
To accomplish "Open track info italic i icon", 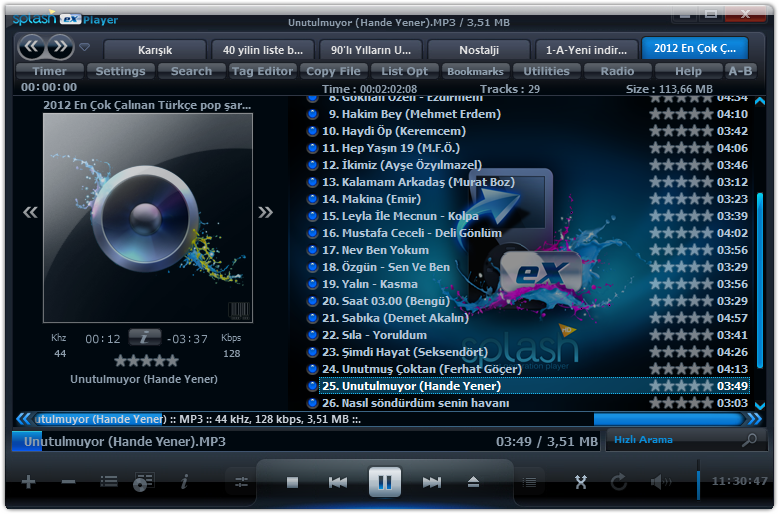I will click(x=184, y=481).
